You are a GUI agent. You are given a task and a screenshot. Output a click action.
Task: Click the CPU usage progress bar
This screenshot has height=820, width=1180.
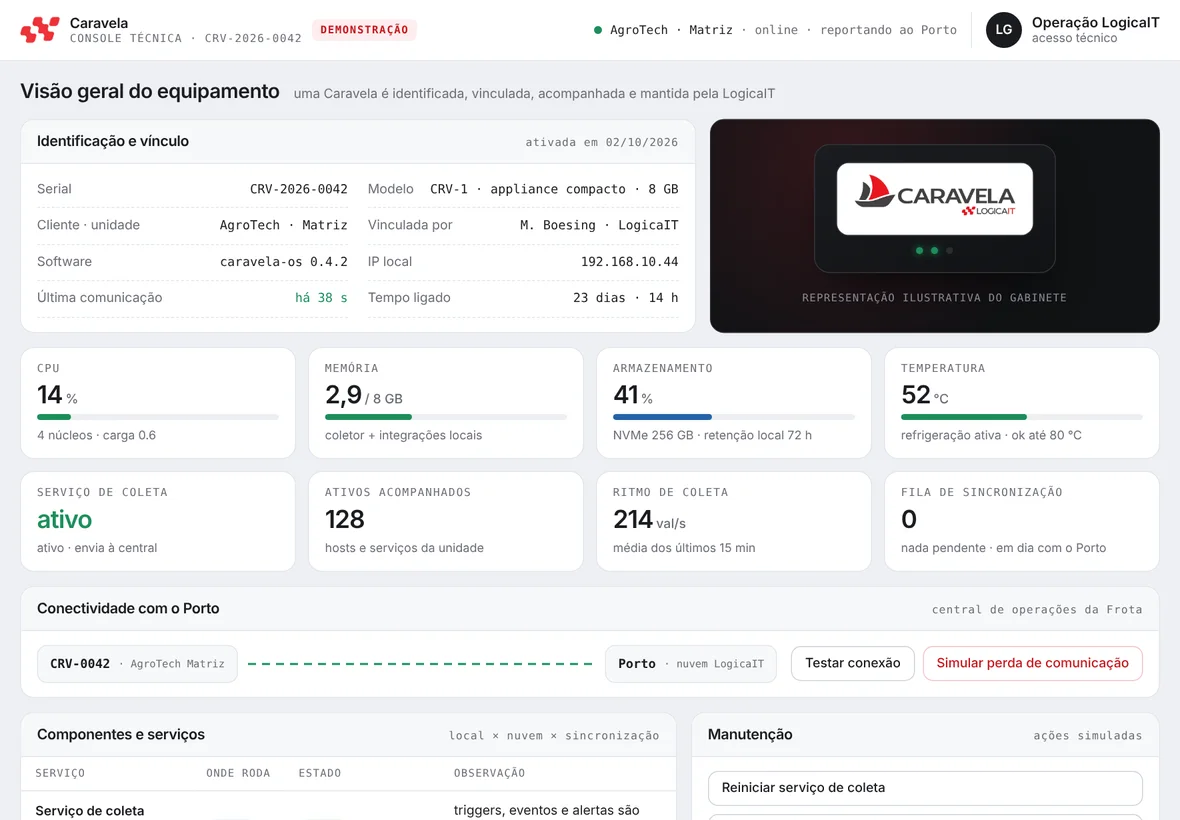point(158,417)
